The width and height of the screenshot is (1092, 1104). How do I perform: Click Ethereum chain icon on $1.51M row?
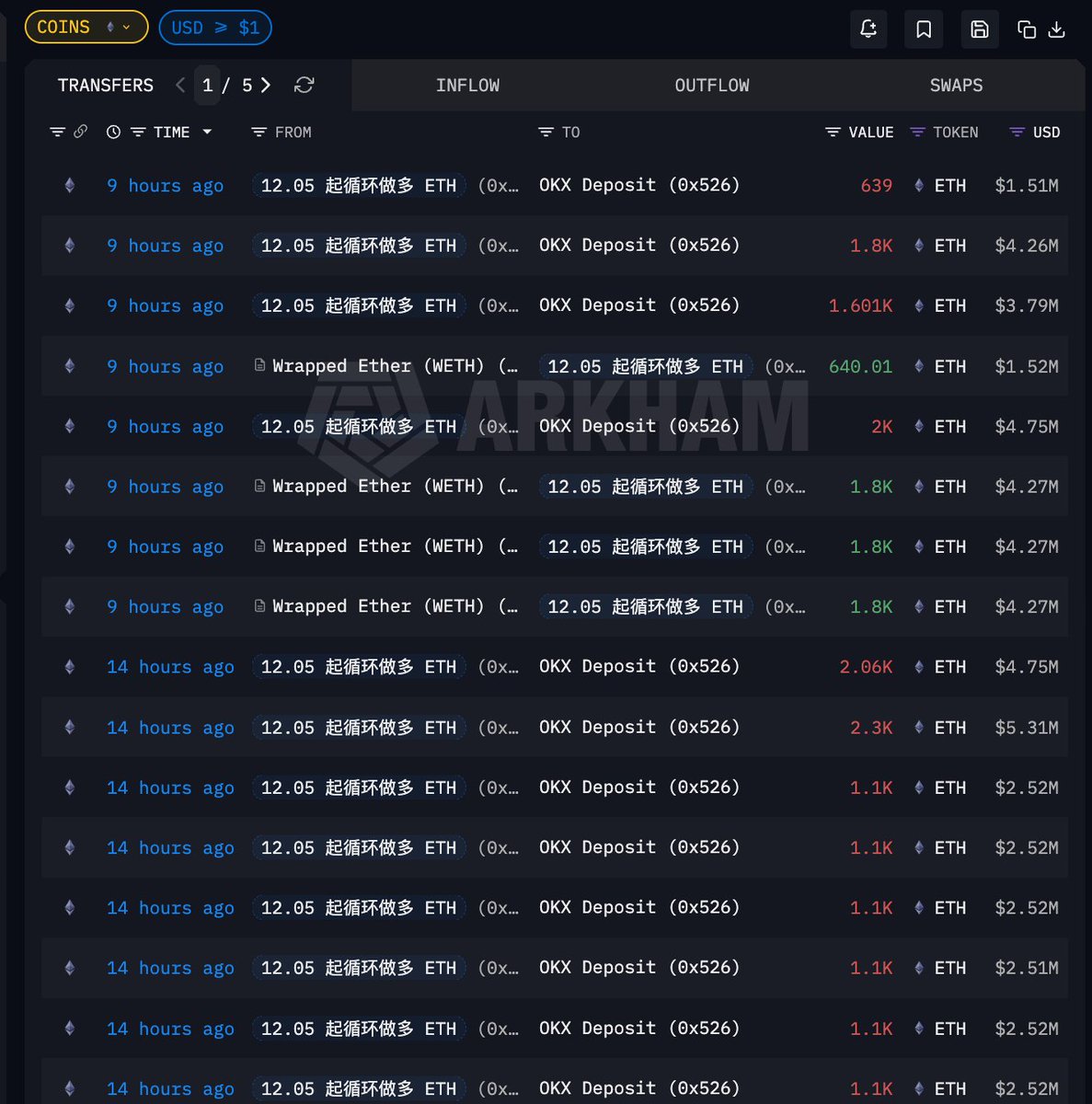(x=69, y=186)
